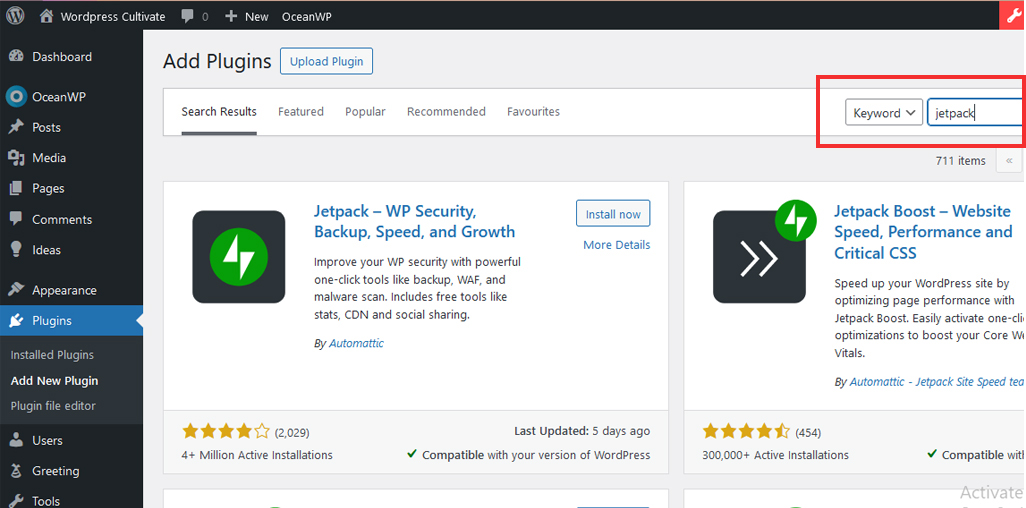Open the Jetpack Site Speed team author link
Viewport: 1026px width, 508px height.
[938, 382]
